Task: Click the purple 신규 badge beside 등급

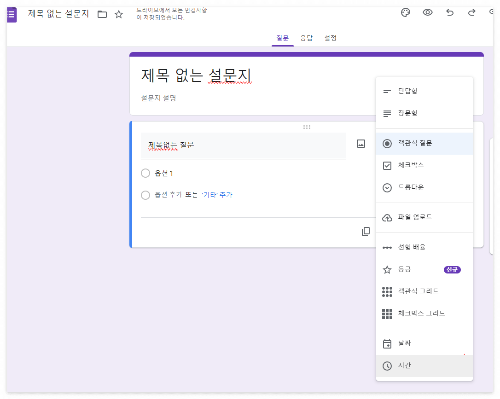Action: pyautogui.click(x=452, y=269)
